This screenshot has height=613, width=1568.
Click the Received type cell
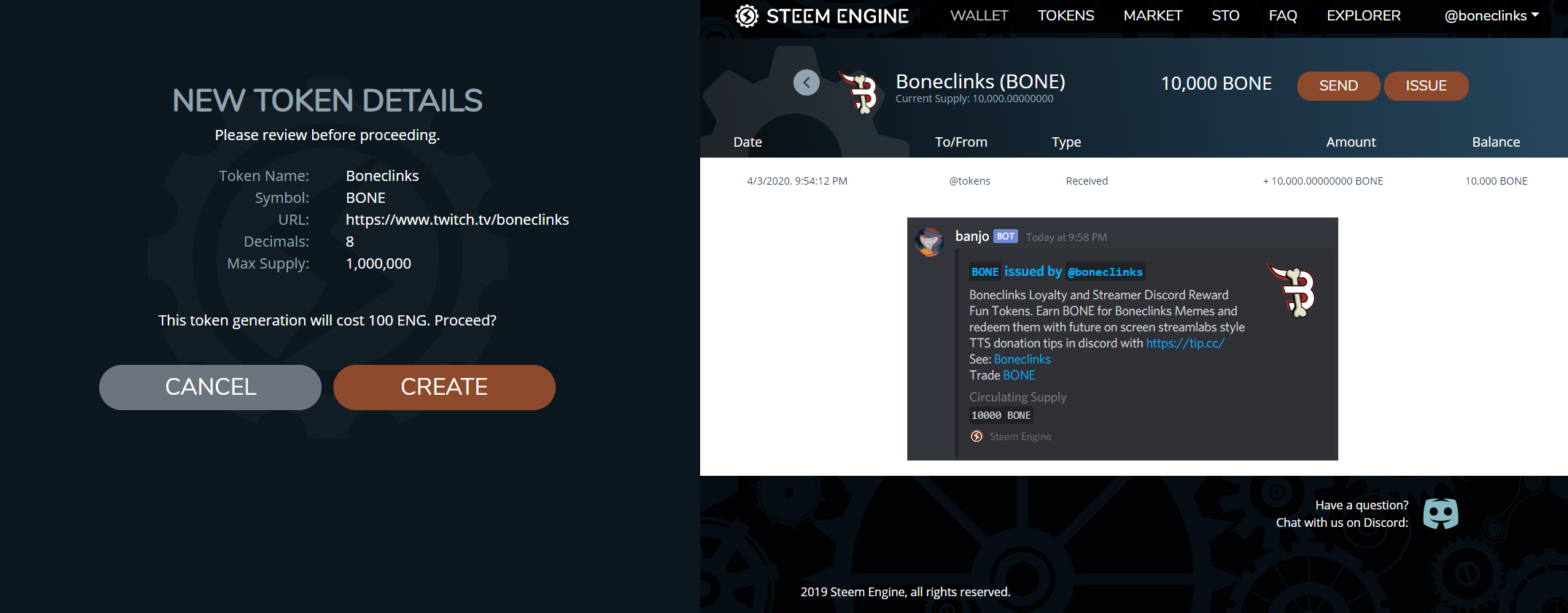1087,181
